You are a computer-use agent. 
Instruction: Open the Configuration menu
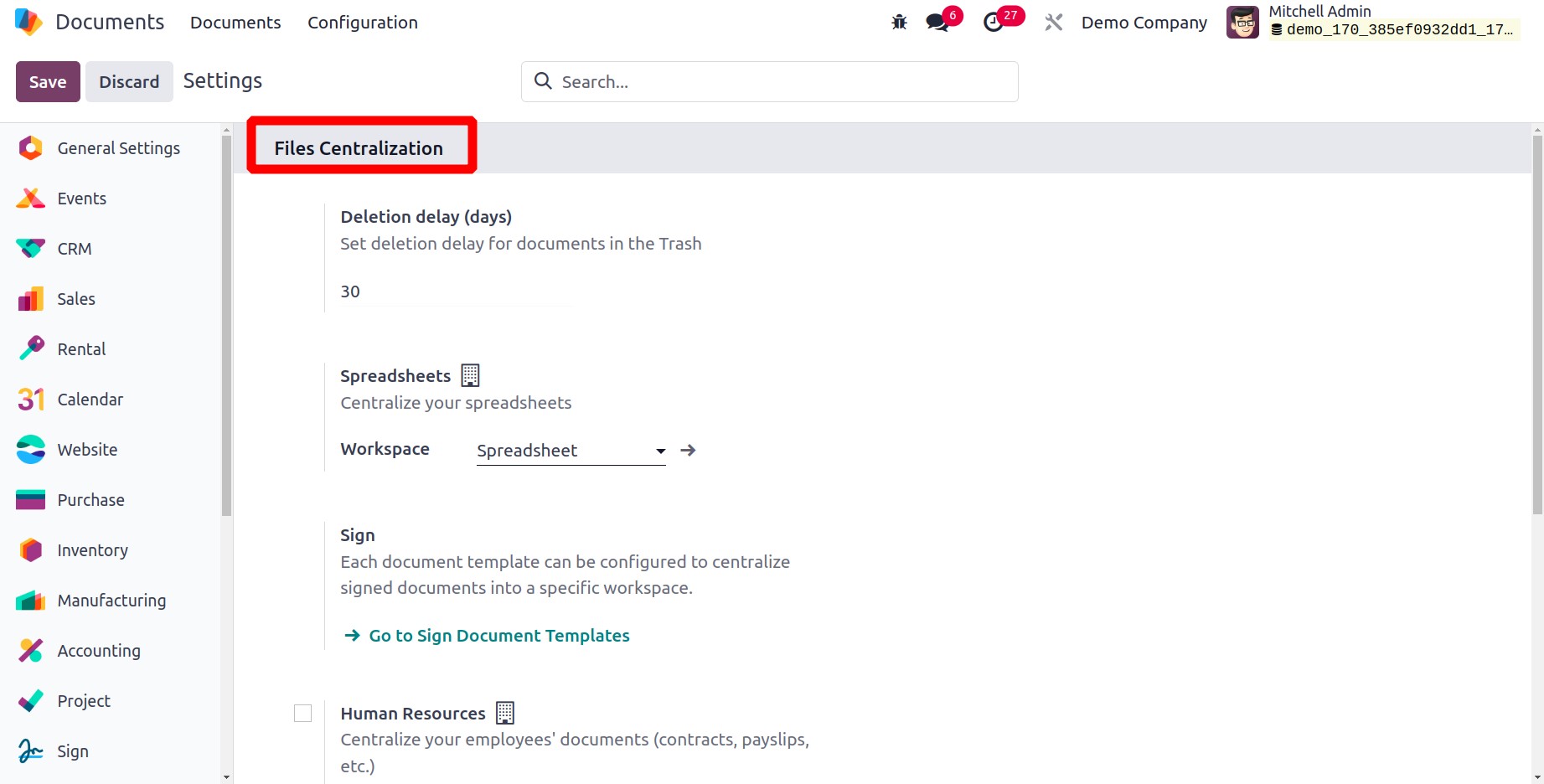[x=363, y=23]
